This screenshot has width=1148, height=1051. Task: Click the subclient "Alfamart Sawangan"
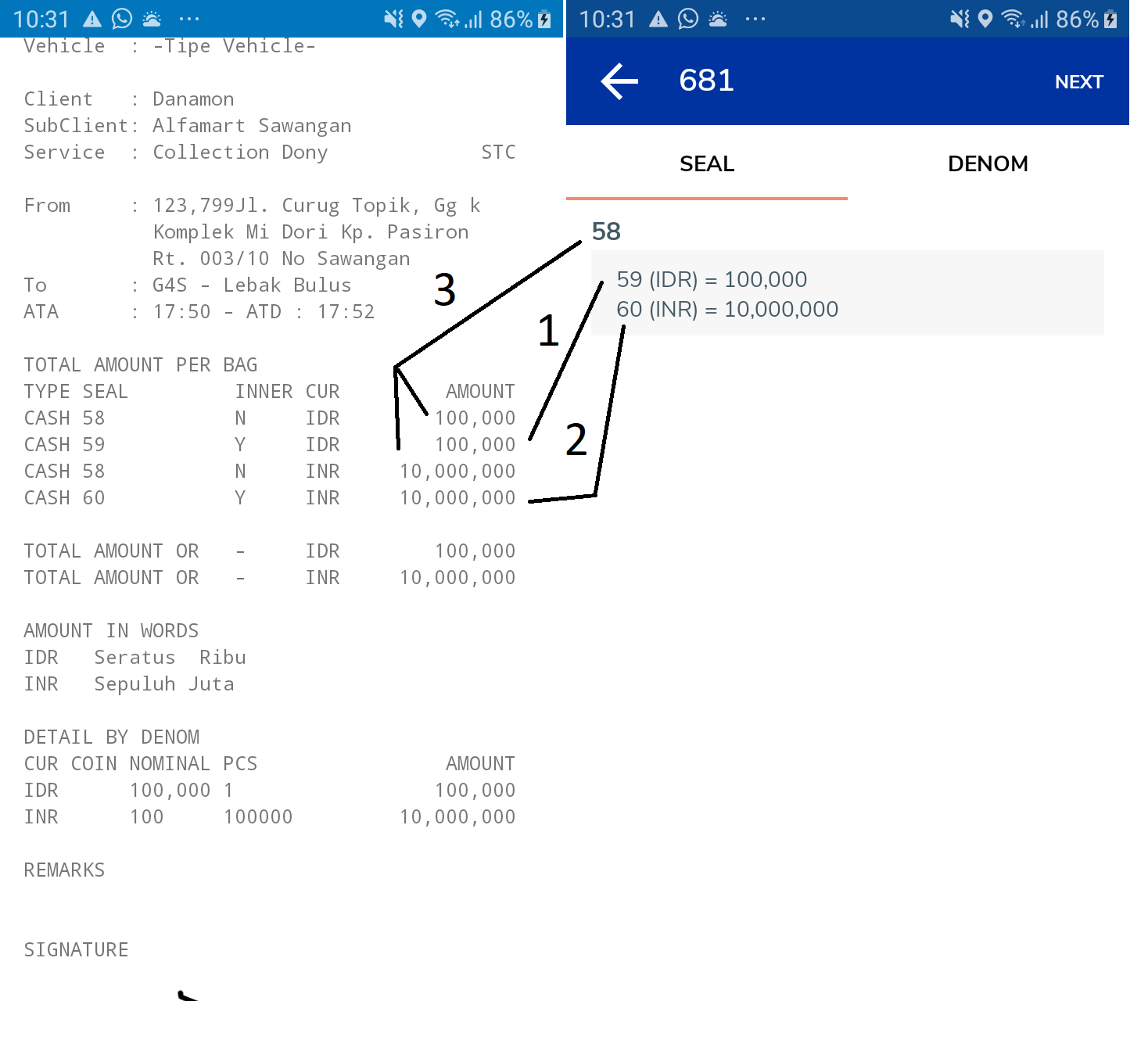(252, 126)
